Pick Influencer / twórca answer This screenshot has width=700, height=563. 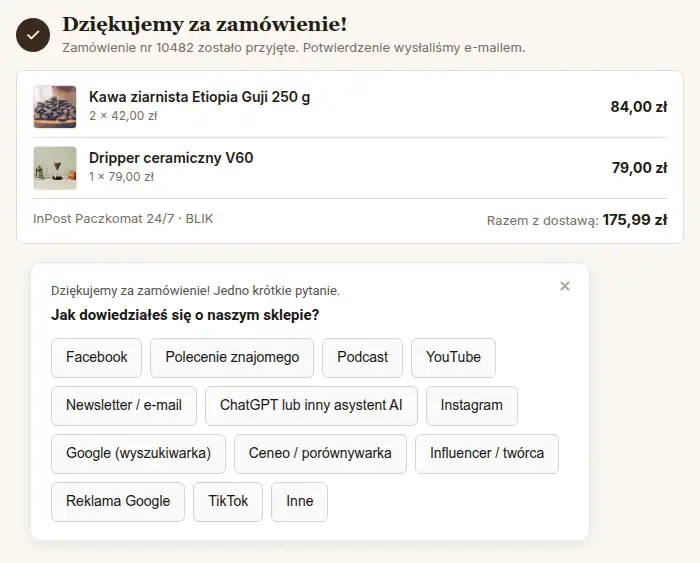pyautogui.click(x=487, y=454)
